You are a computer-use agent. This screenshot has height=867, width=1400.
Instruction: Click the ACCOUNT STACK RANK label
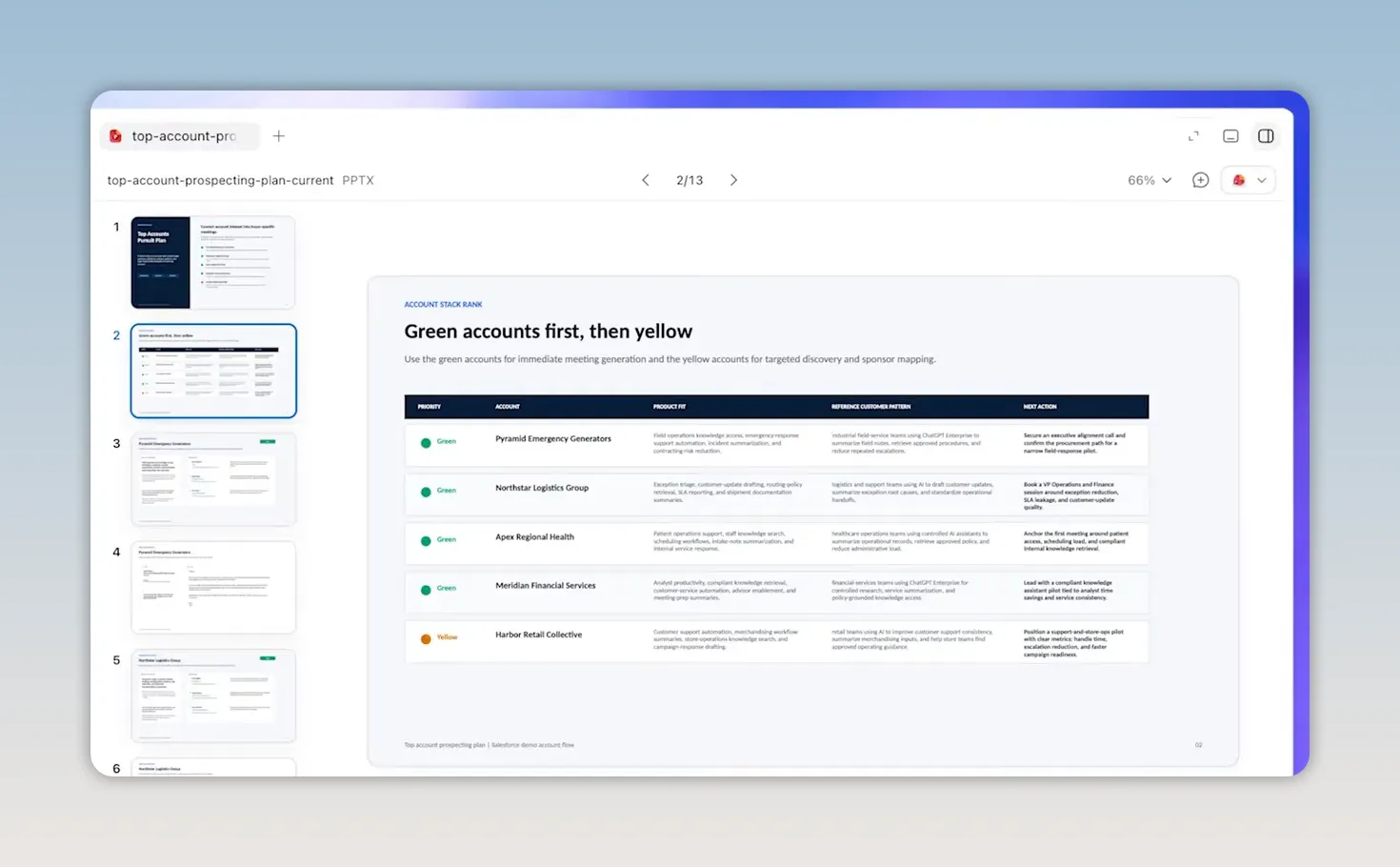tap(443, 305)
